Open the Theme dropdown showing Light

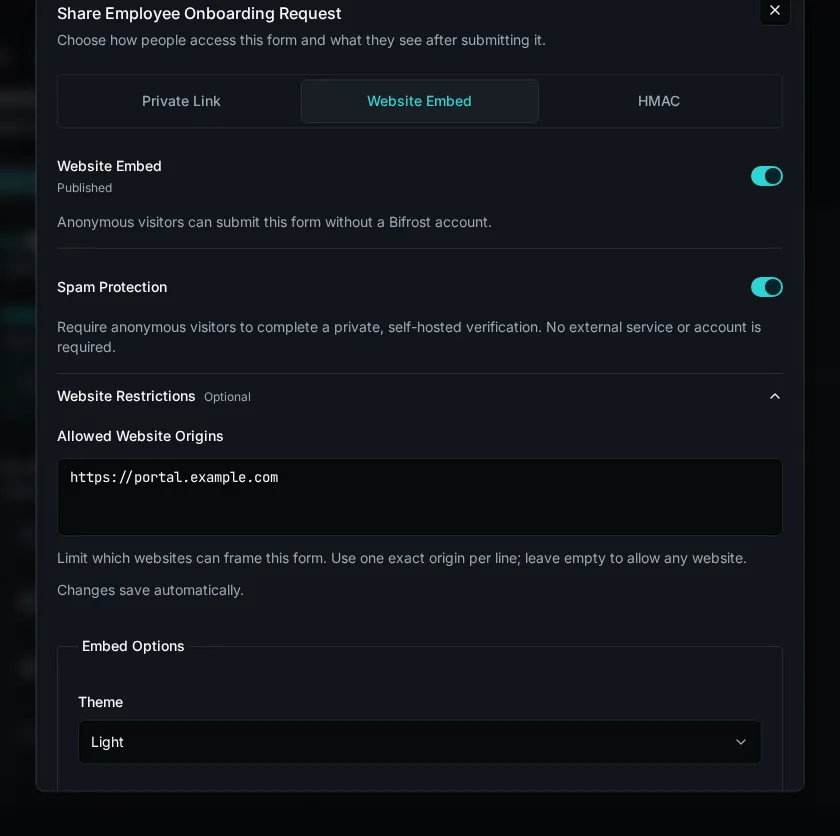(x=419, y=742)
